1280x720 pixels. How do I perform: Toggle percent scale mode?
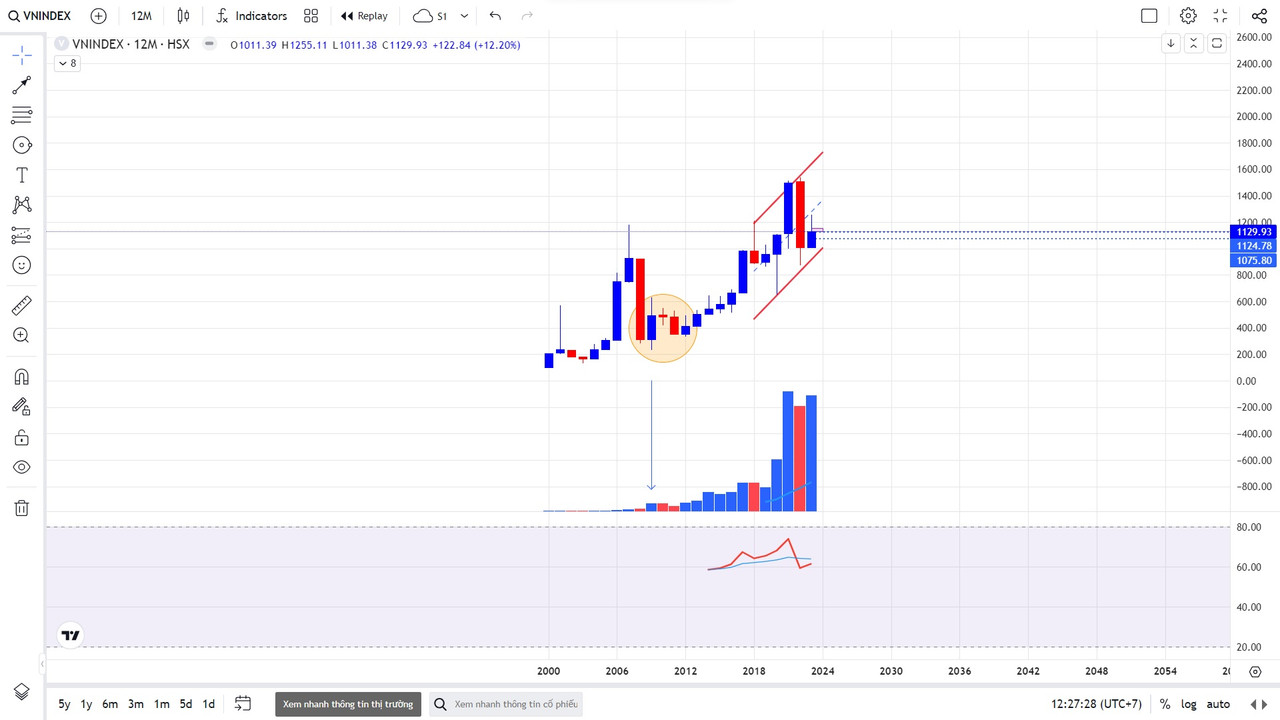coord(1165,704)
